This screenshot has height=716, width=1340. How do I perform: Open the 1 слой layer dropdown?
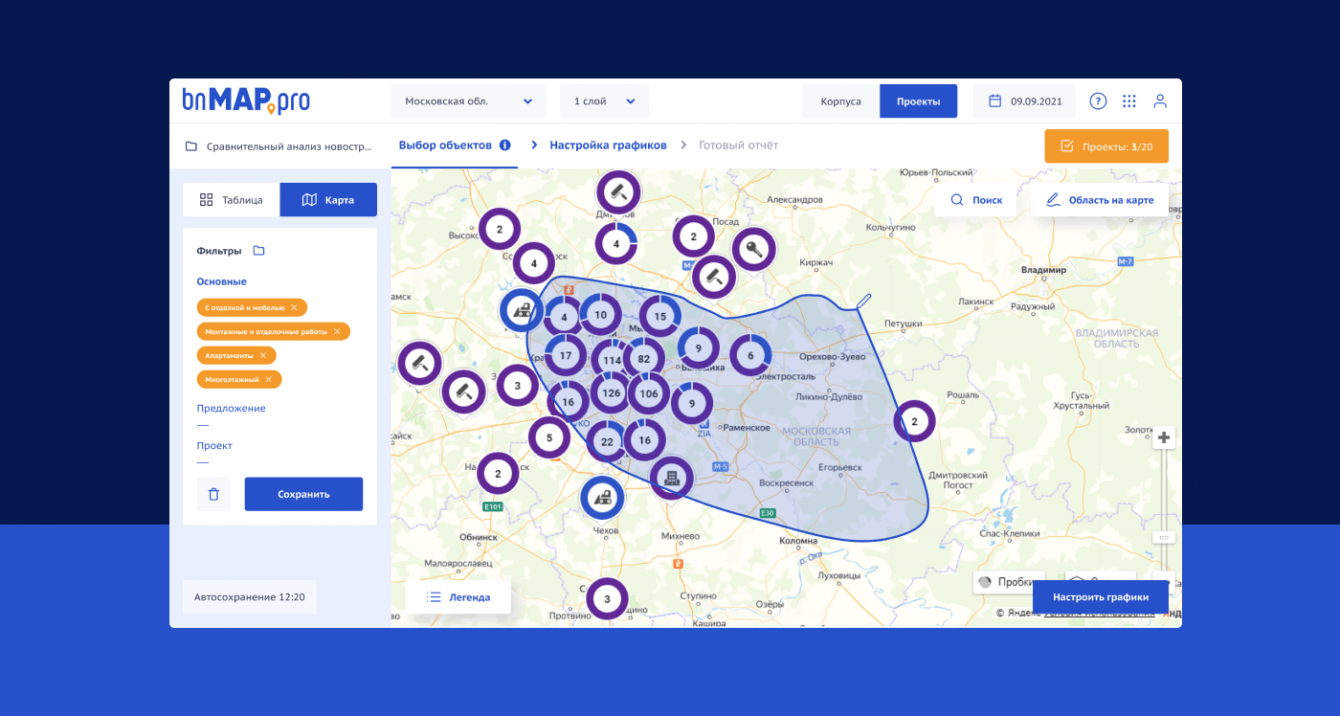pos(604,101)
